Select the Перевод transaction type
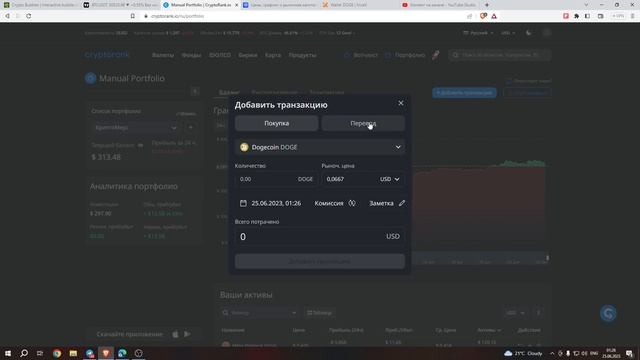Screen dimensions: 640x360 [363, 123]
